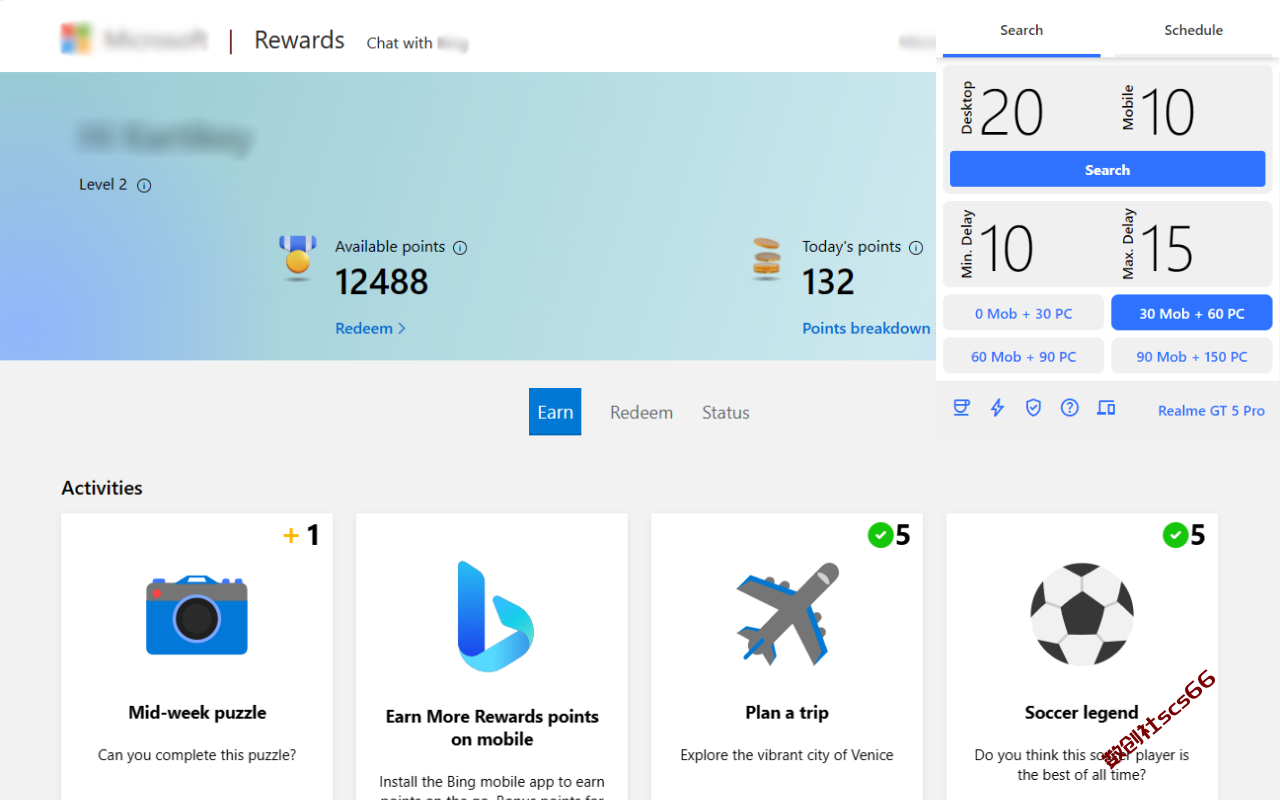Open the Mid-week puzzle card title
This screenshot has width=1280, height=800.
(197, 713)
